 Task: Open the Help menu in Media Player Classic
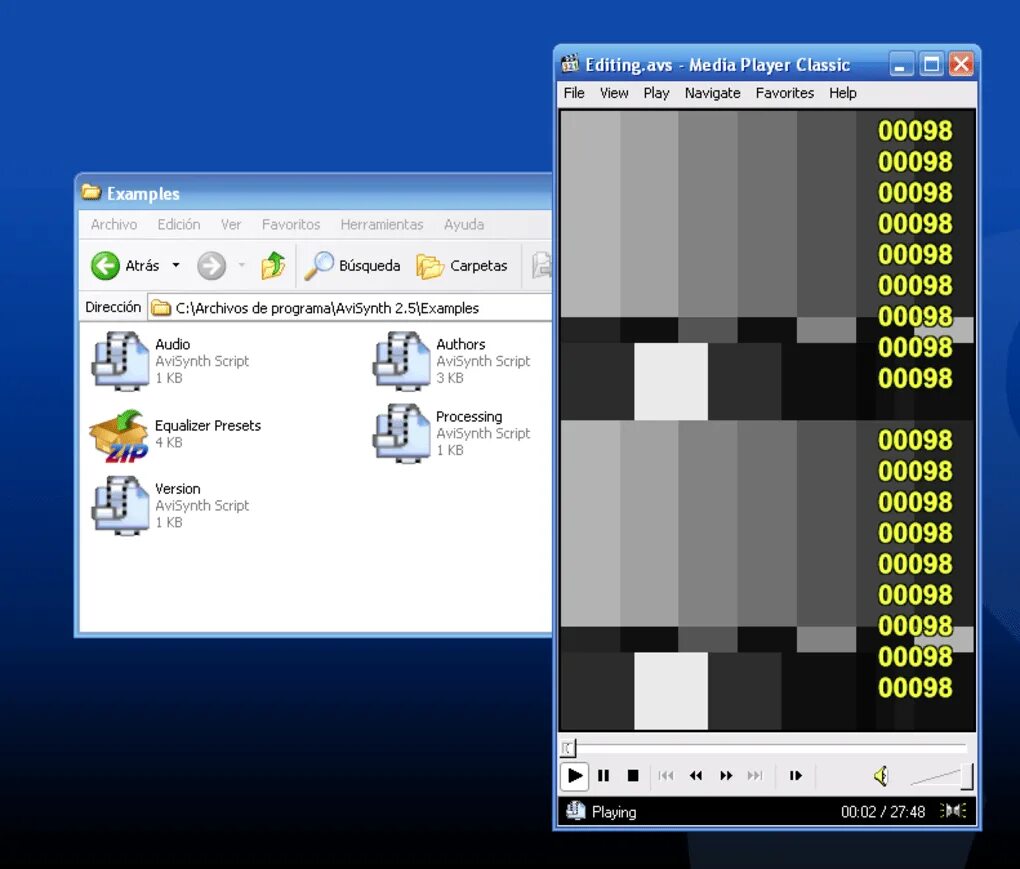coord(842,93)
